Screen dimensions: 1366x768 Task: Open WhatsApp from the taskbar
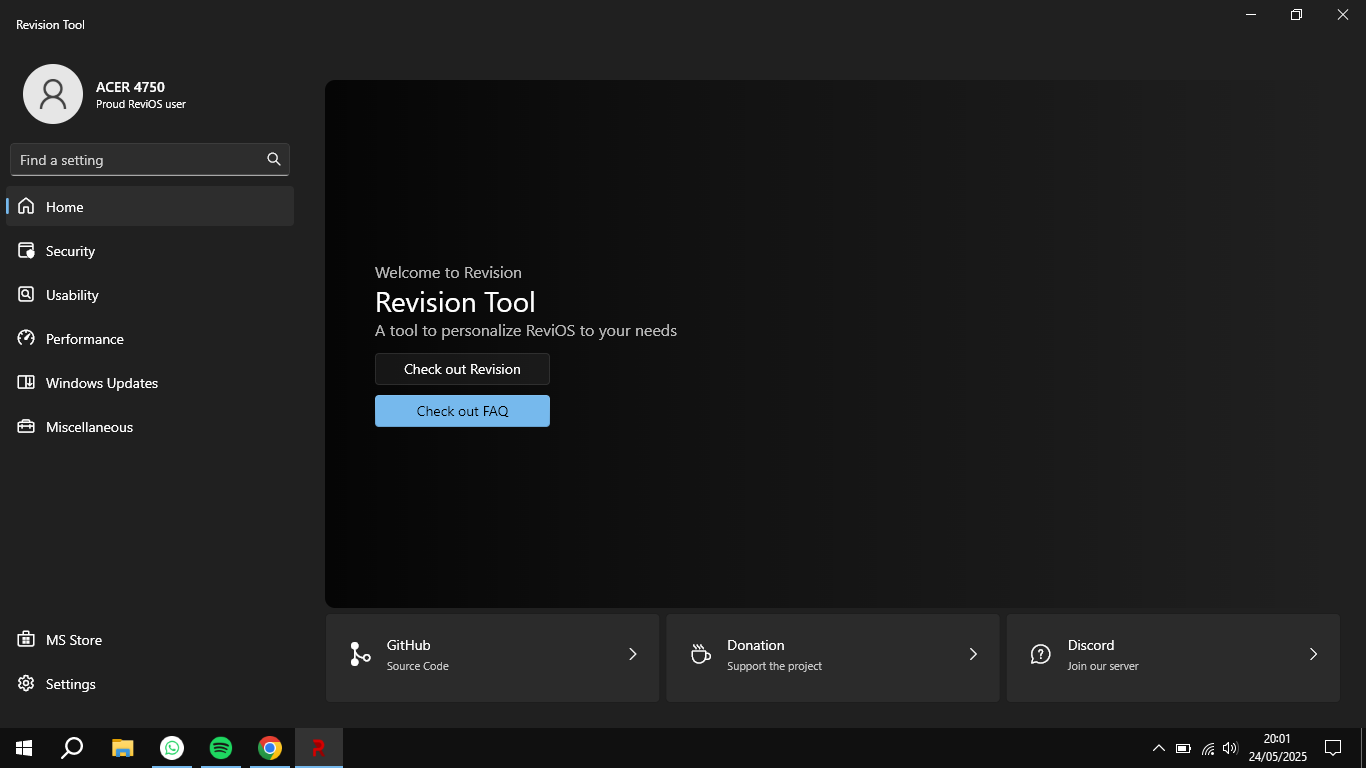pyautogui.click(x=172, y=748)
